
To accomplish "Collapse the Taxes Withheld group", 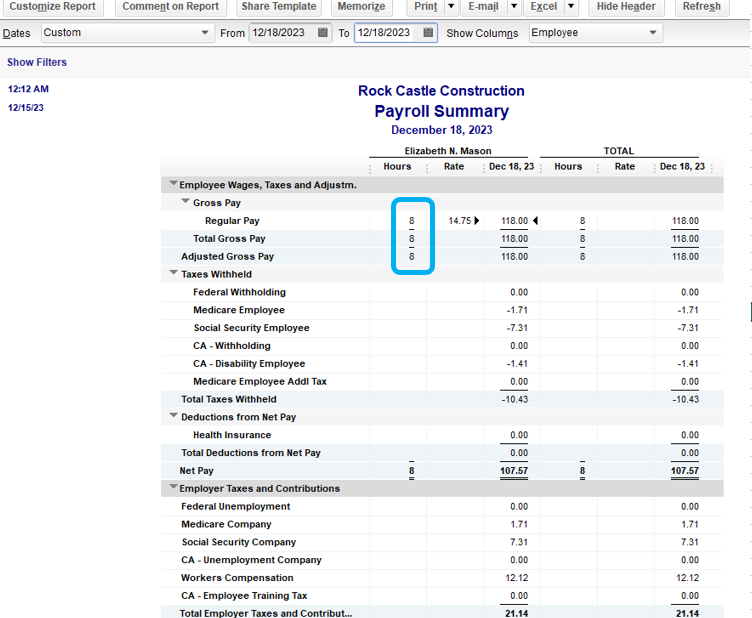I will 173,273.
